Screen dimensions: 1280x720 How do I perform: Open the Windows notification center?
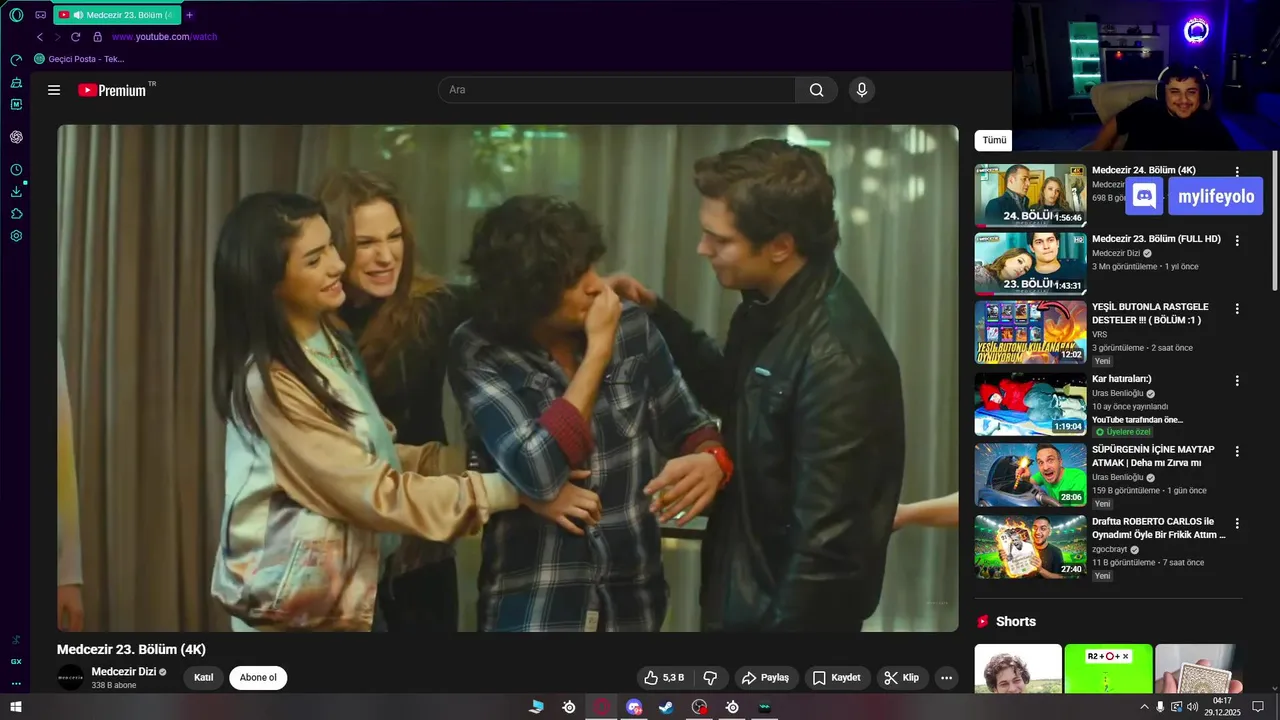click(1258, 707)
